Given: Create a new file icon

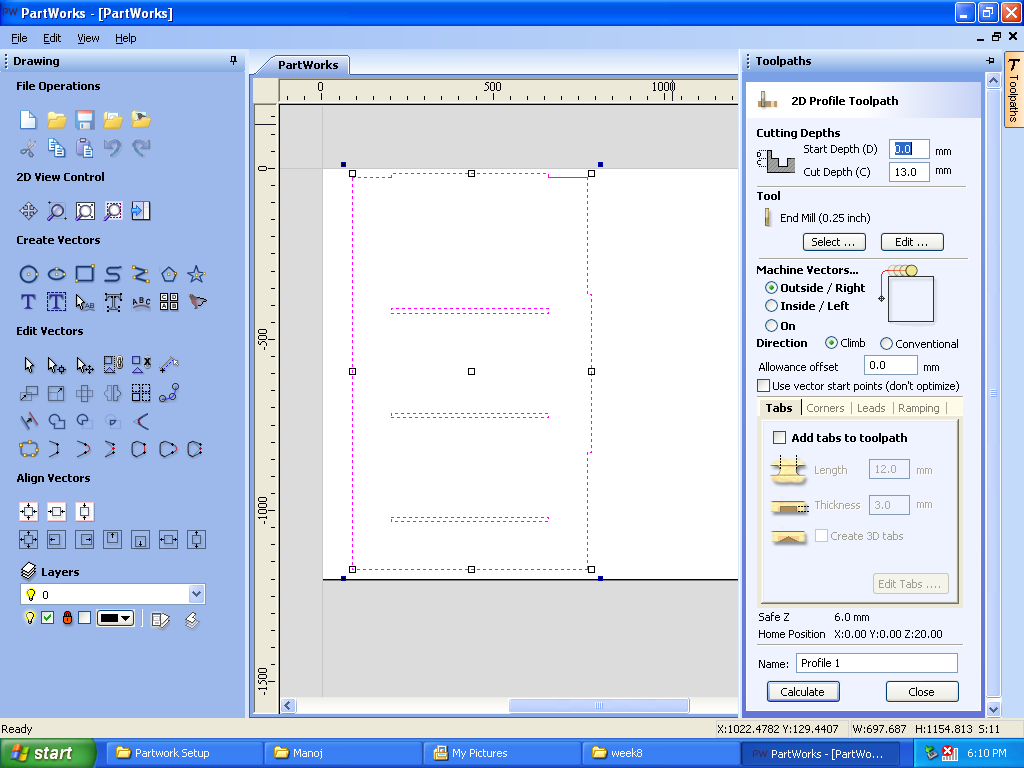Looking at the screenshot, I should click(28, 120).
